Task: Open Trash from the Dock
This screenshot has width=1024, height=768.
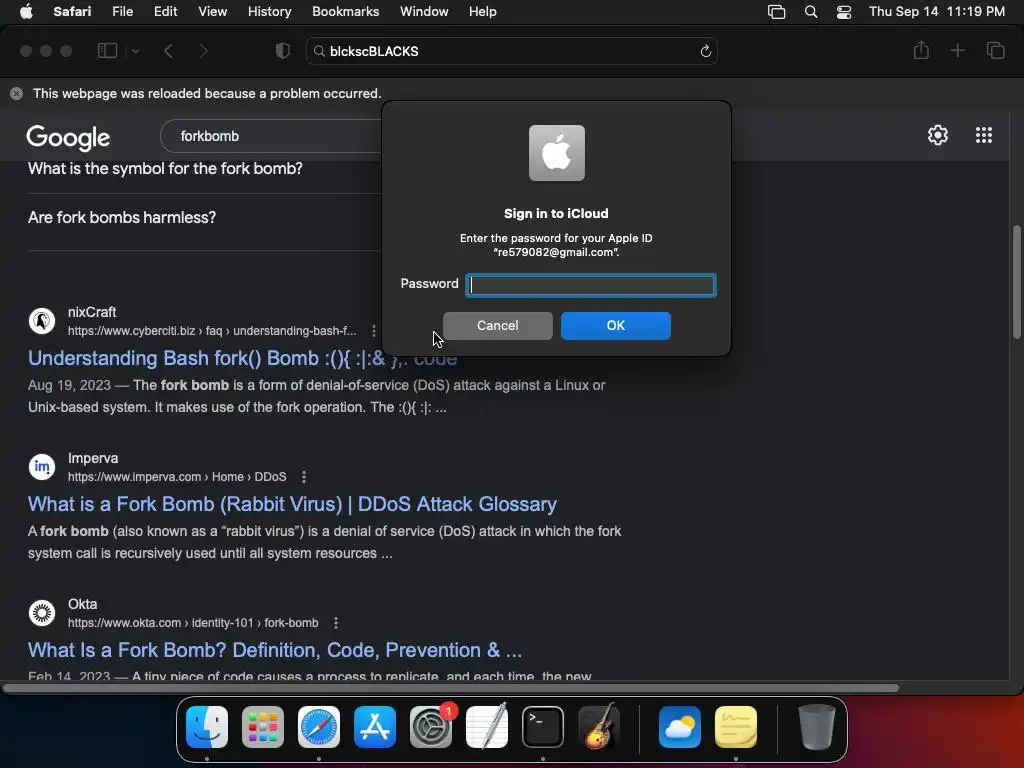Action: (x=816, y=727)
